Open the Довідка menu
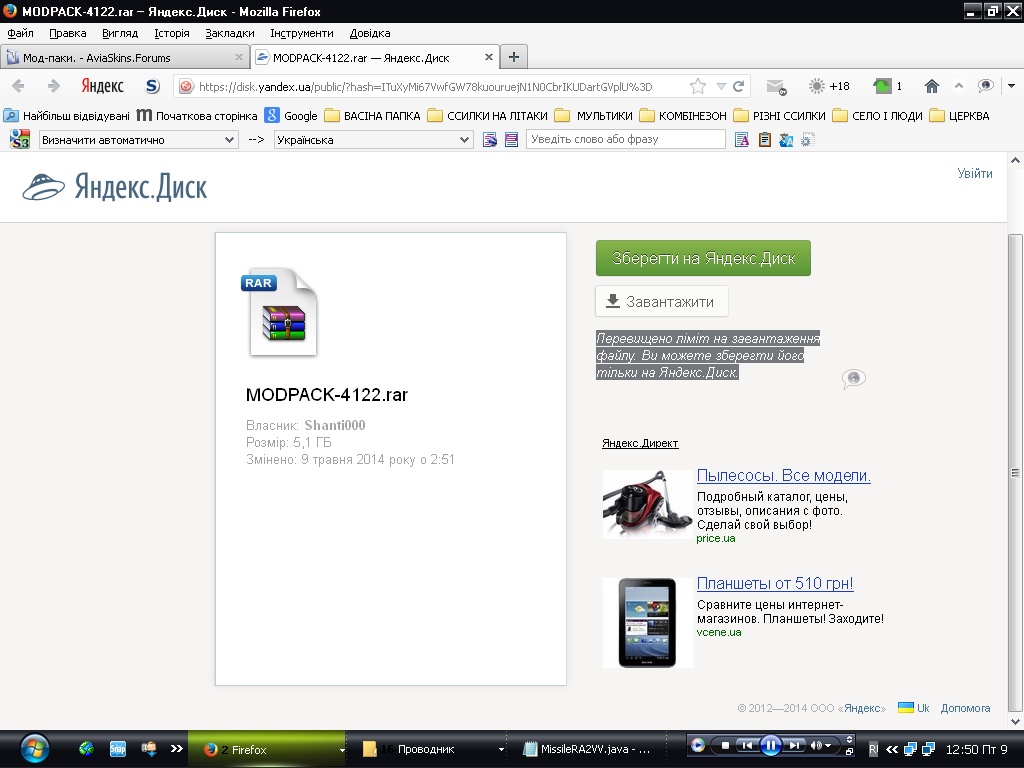Image resolution: width=1024 pixels, height=768 pixels. click(370, 33)
